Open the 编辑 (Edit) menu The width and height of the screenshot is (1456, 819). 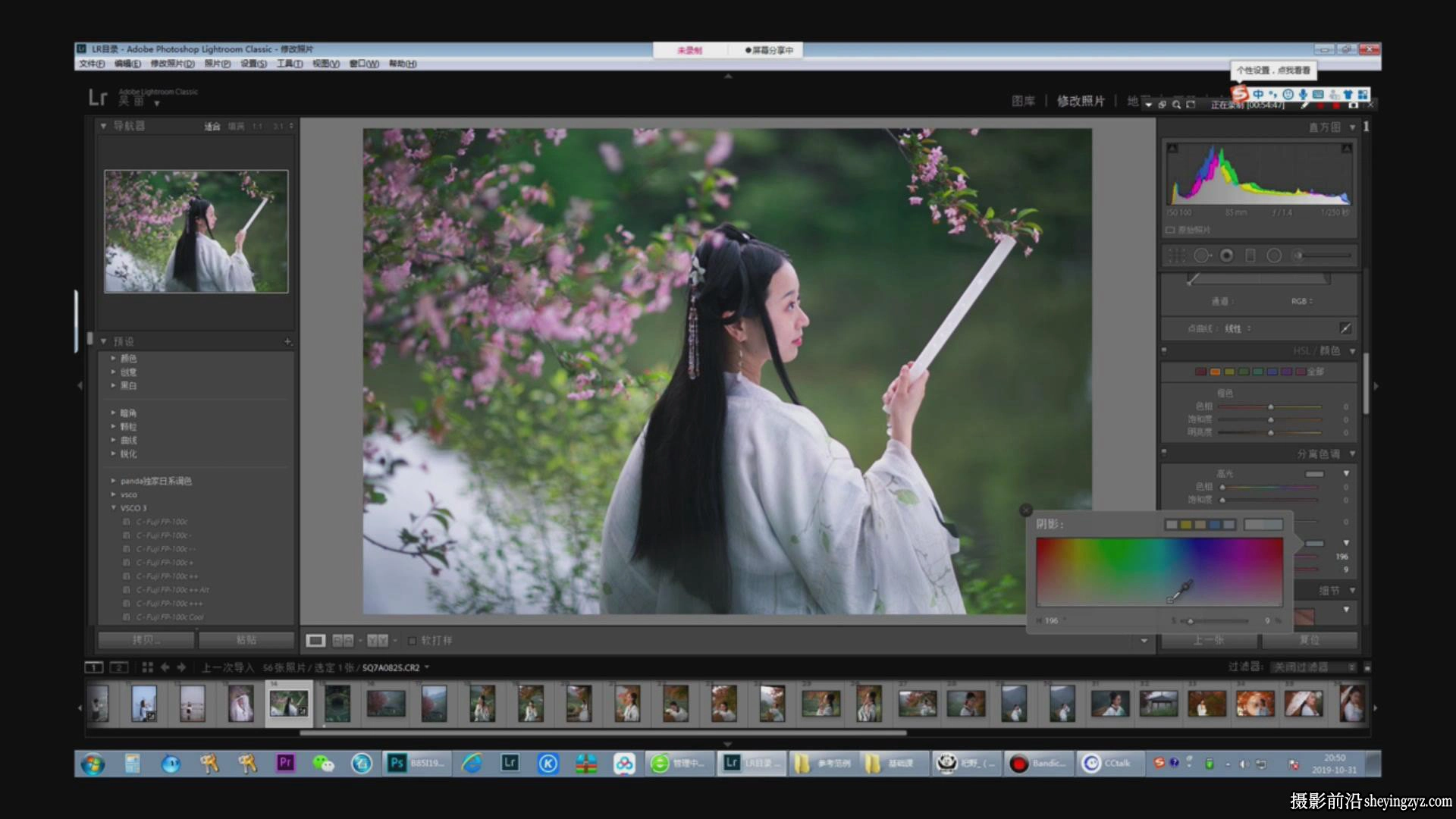click(127, 64)
